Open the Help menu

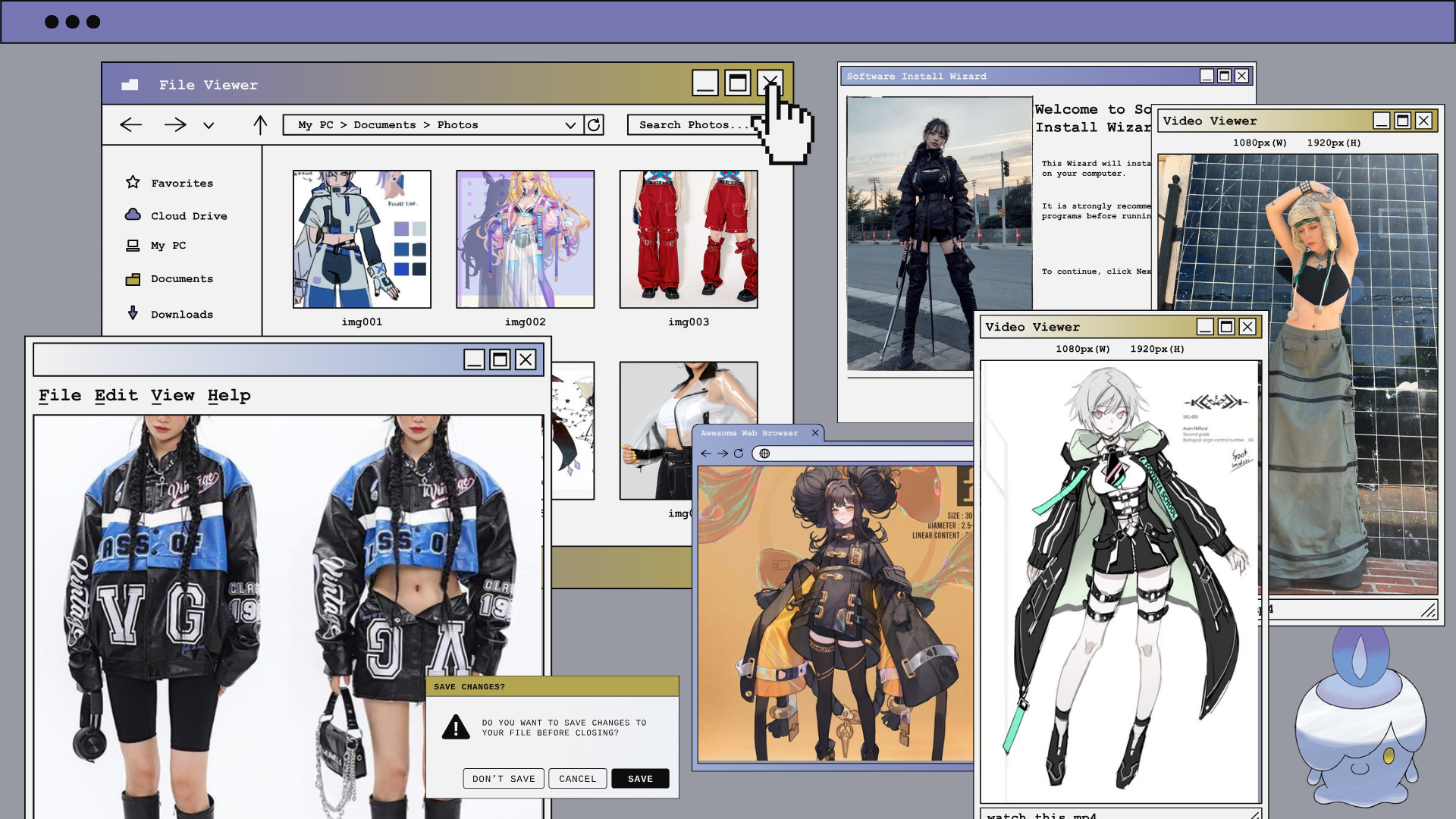click(229, 395)
